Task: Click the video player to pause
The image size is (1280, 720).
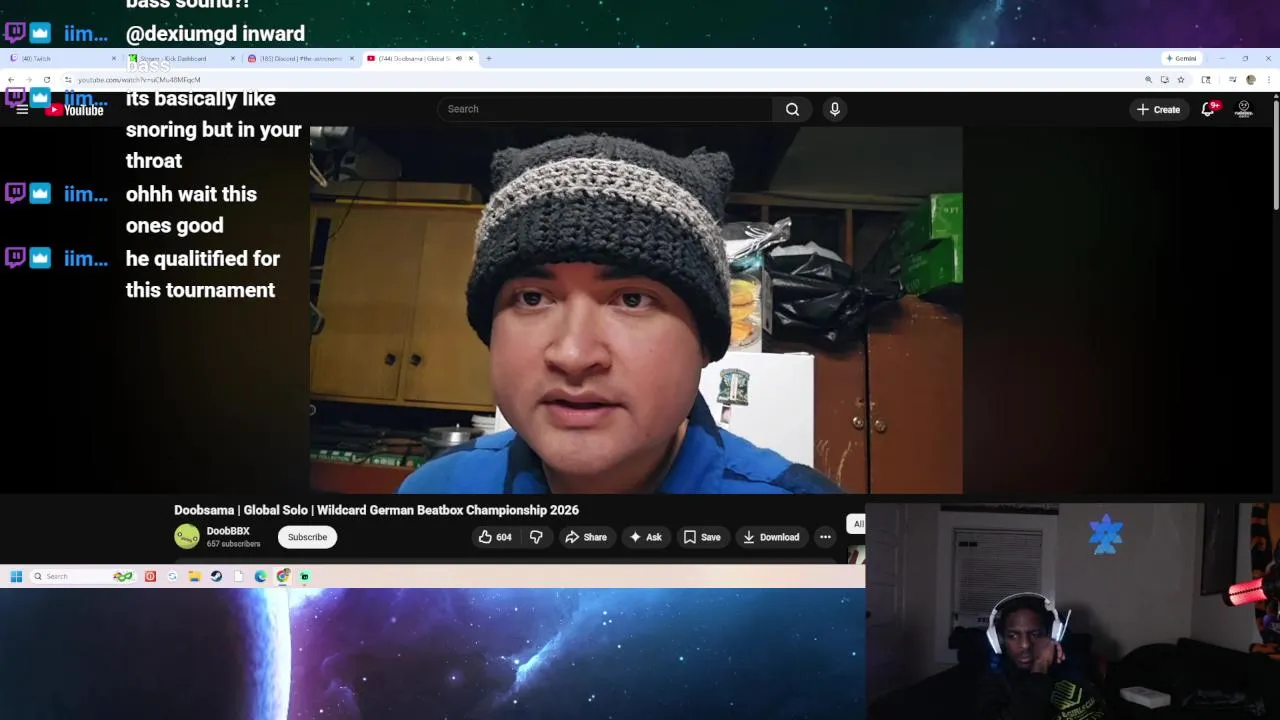Action: point(636,310)
